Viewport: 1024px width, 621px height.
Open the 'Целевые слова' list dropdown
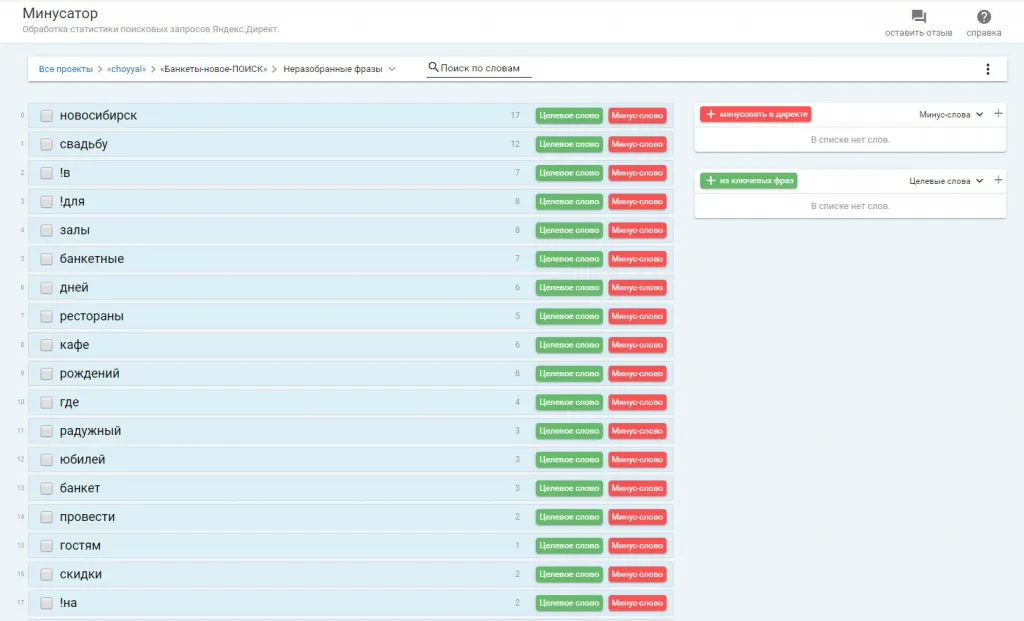pyautogui.click(x=946, y=181)
